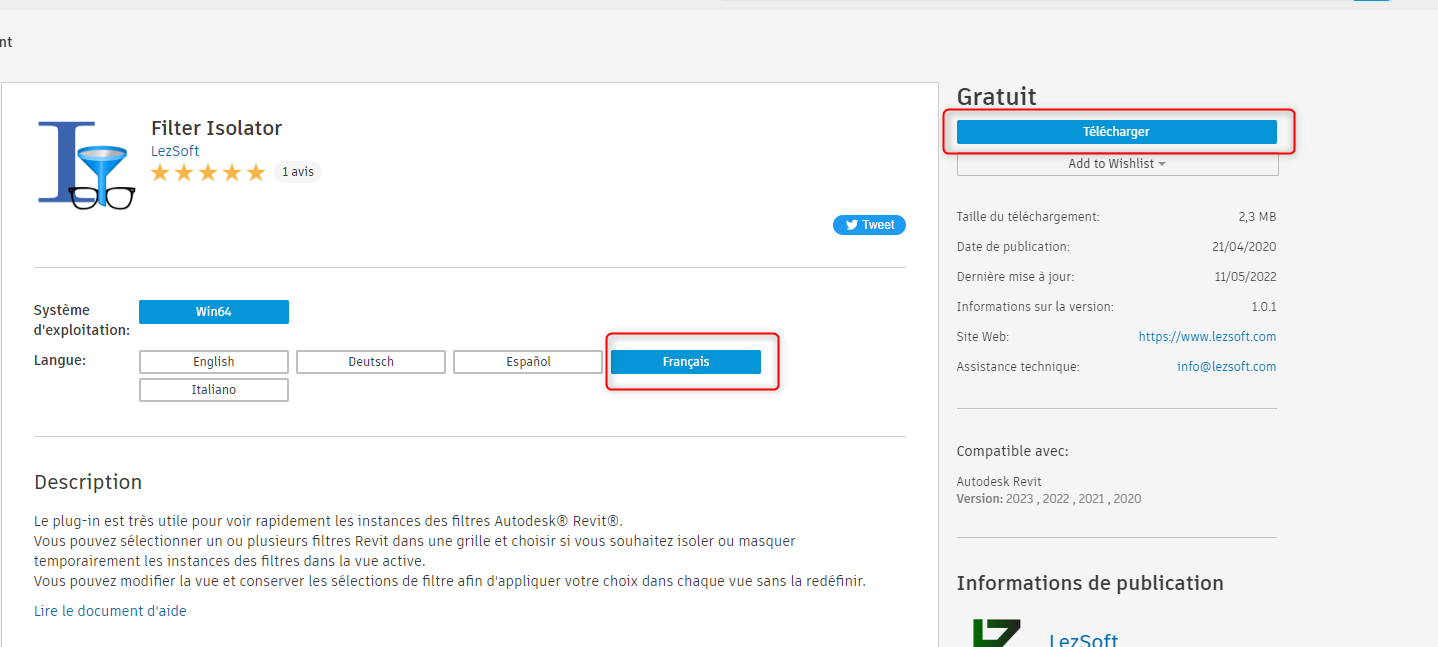Click the fifth star in the rating

pos(256,173)
